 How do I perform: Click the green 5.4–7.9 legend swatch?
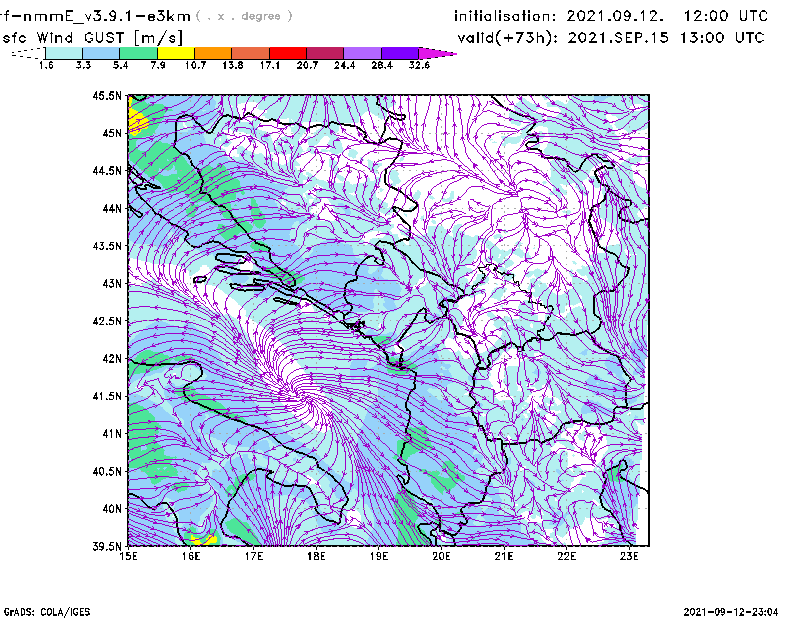(138, 53)
